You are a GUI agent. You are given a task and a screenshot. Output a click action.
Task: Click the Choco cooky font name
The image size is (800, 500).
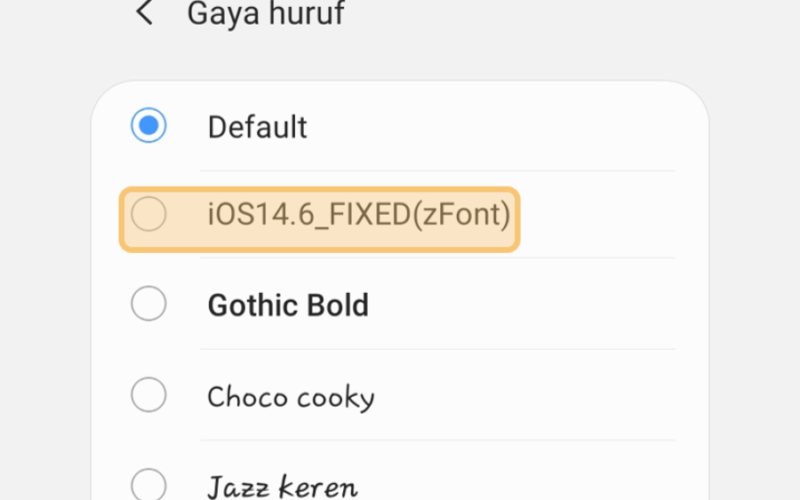[x=291, y=397]
